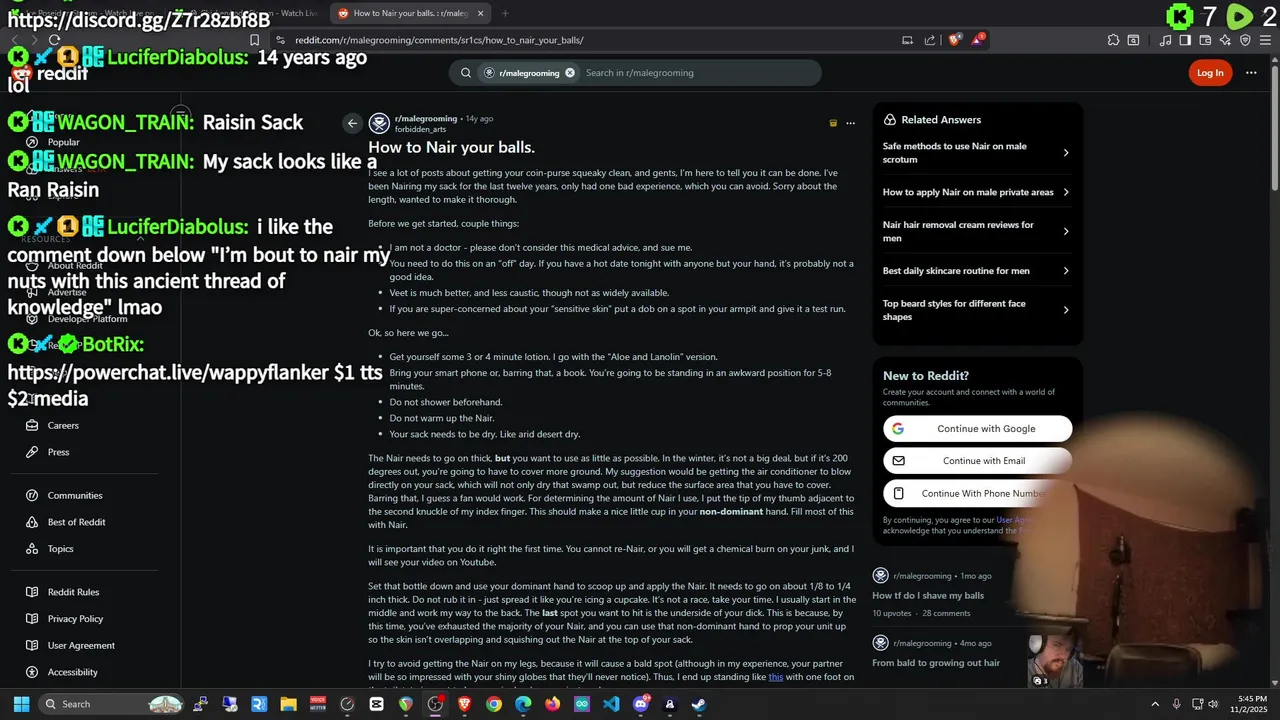The image size is (1280, 720).
Task: Click the Brave Rewards triangle icon
Action: 977,40
